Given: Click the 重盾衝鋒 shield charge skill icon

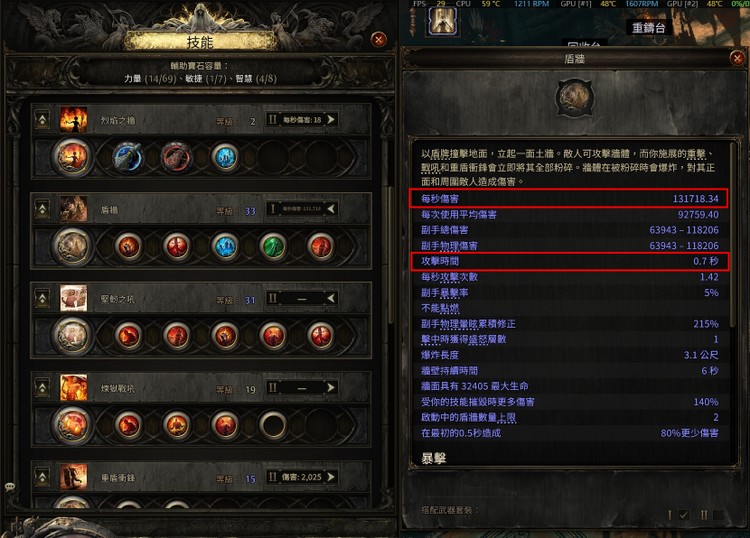Looking at the screenshot, I should (74, 477).
